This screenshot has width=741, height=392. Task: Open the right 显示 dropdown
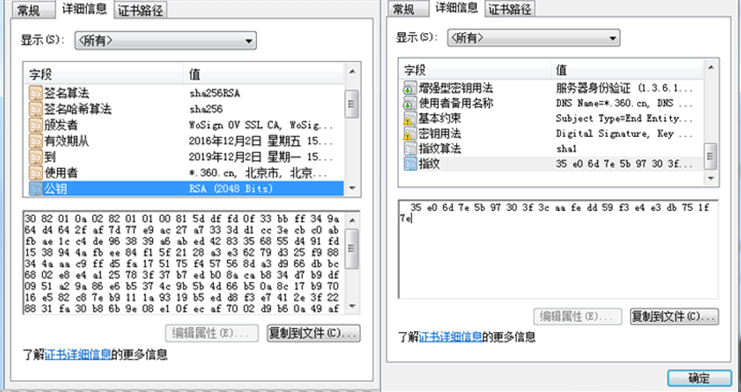(x=534, y=38)
